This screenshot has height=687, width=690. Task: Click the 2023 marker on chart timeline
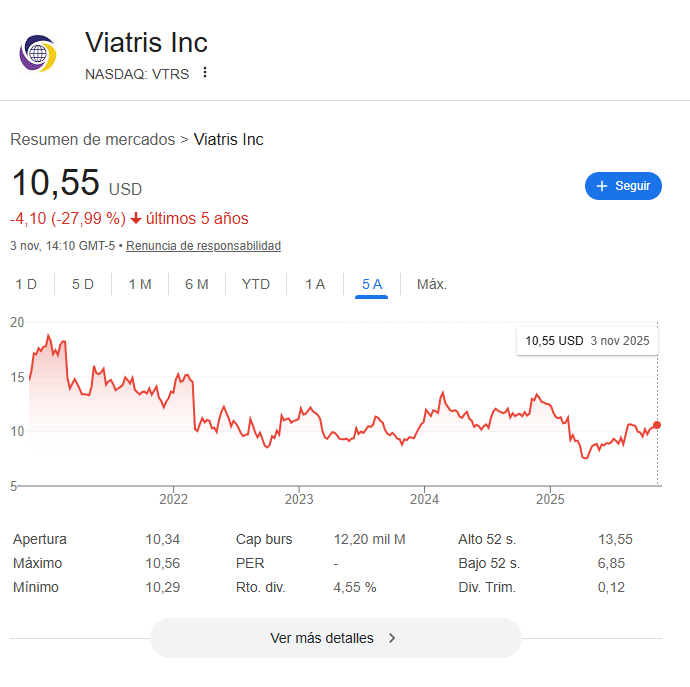299,498
